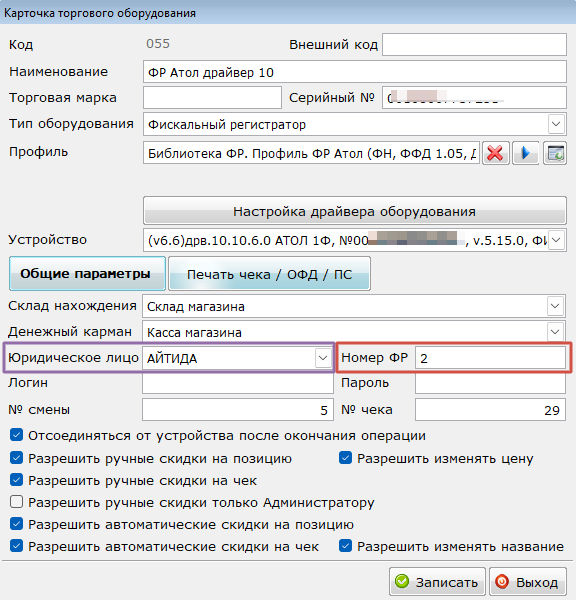Click the Выход exit button

(528, 582)
